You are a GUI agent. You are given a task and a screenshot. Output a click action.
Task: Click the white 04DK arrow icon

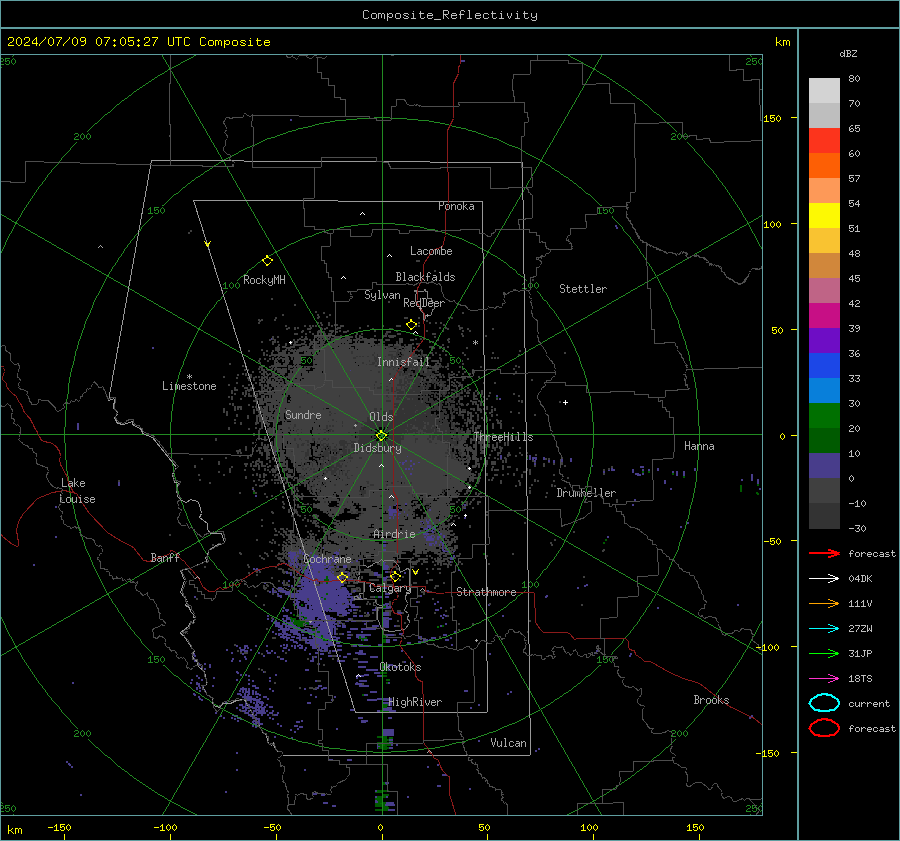[824, 578]
